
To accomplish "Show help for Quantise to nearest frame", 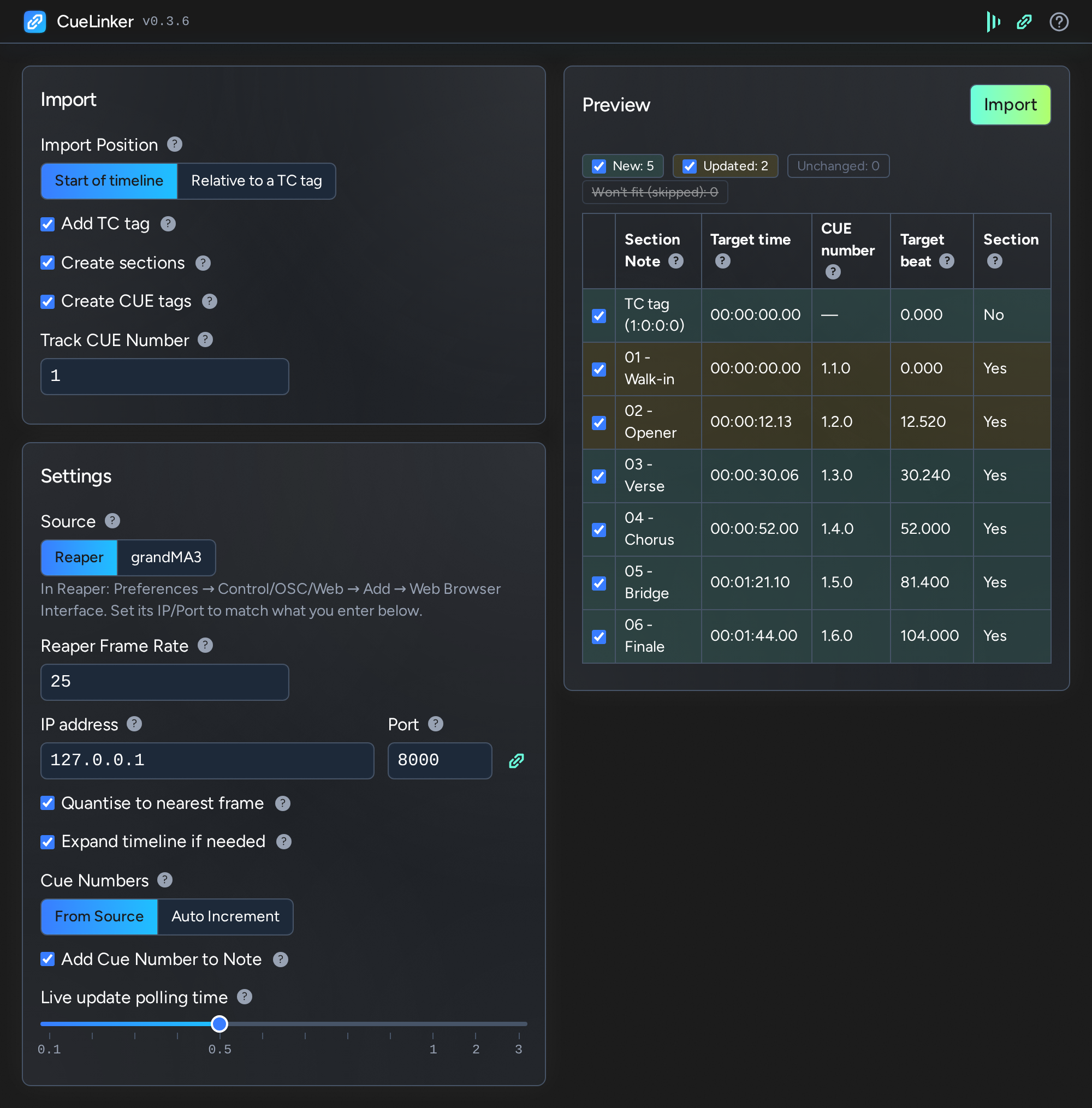I will pos(283,803).
